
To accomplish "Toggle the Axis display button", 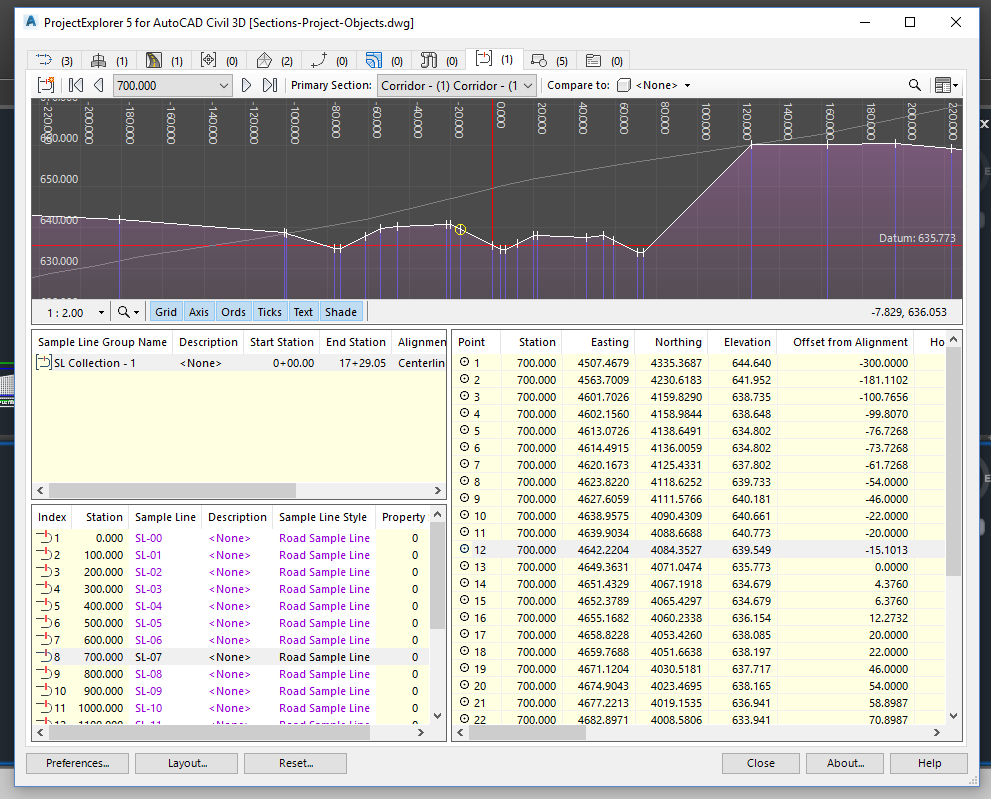I will click(x=198, y=312).
